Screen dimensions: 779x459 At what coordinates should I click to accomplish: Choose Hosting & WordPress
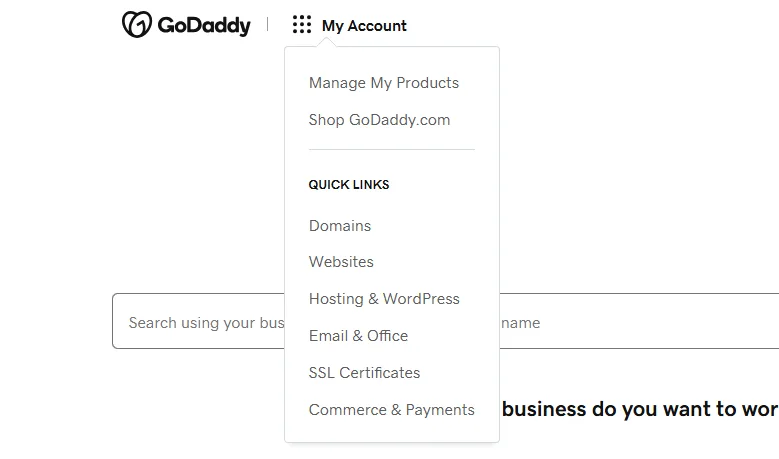pyautogui.click(x=384, y=299)
